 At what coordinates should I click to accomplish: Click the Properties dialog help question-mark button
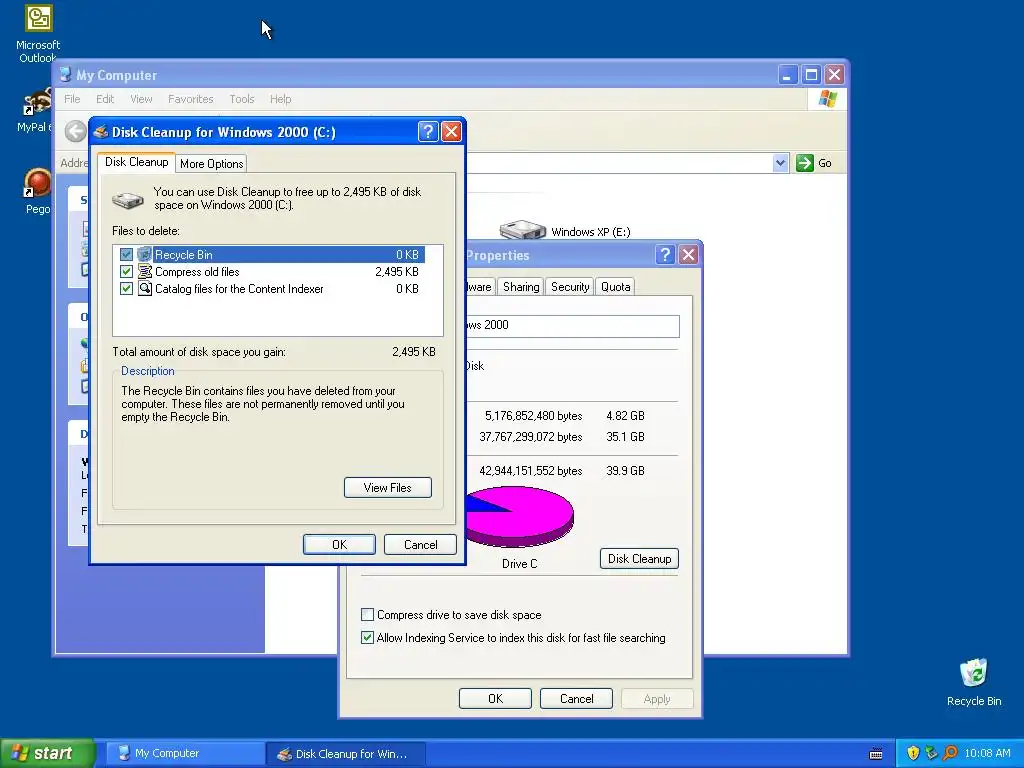click(x=665, y=255)
